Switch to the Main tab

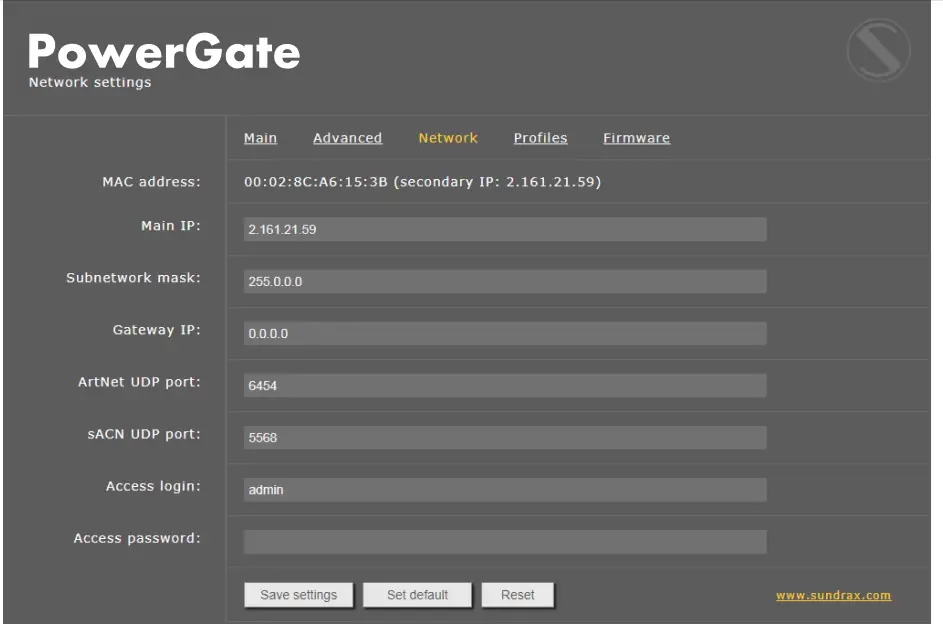pos(260,138)
